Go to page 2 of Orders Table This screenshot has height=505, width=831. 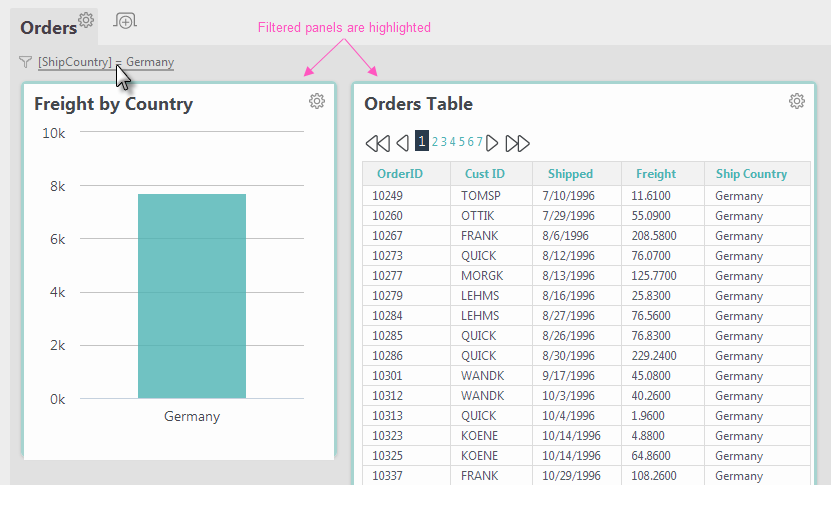[435, 142]
